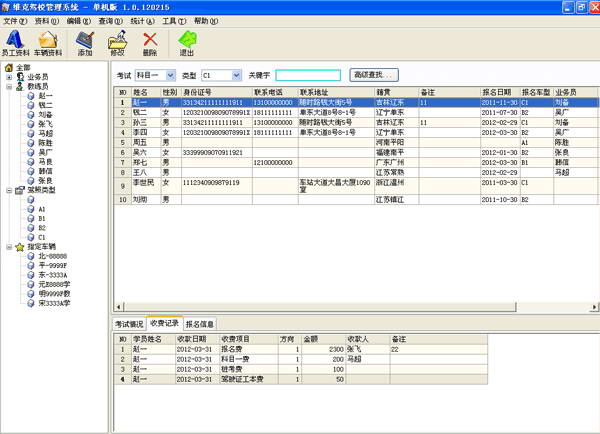Open the 查询(Q) menu
600x434 pixels.
[x=111, y=21]
